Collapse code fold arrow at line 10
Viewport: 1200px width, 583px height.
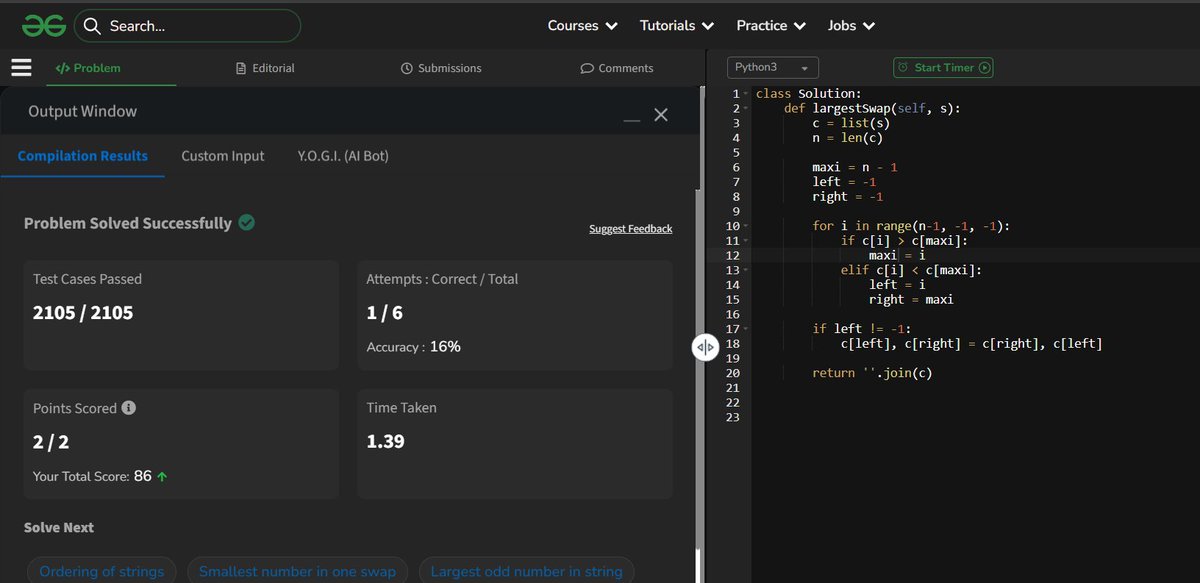tap(745, 226)
